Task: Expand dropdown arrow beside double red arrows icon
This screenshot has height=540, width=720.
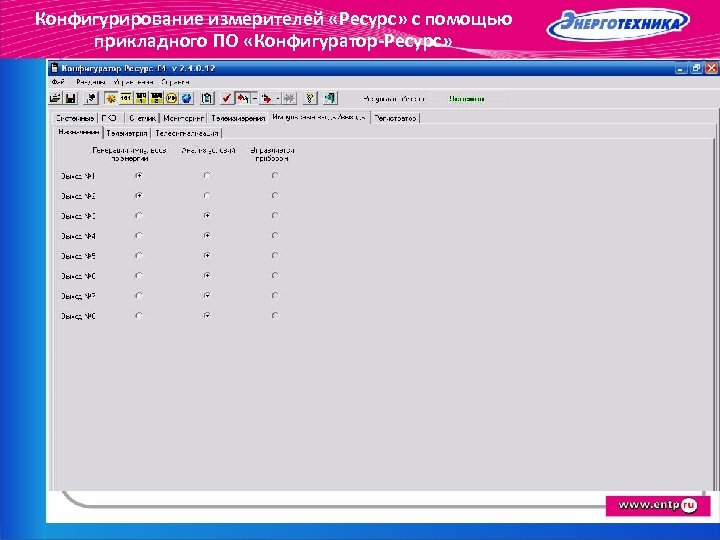Action: coord(254,98)
